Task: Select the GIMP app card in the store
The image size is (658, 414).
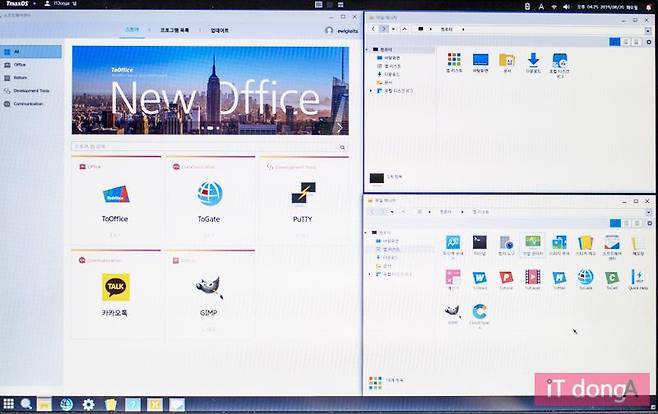Action: [210, 294]
